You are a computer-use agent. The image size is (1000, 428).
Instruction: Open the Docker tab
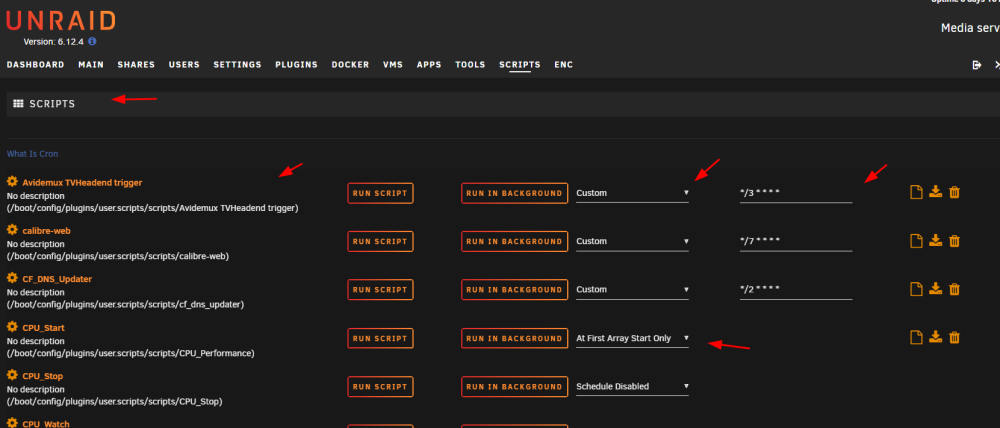pyautogui.click(x=350, y=64)
